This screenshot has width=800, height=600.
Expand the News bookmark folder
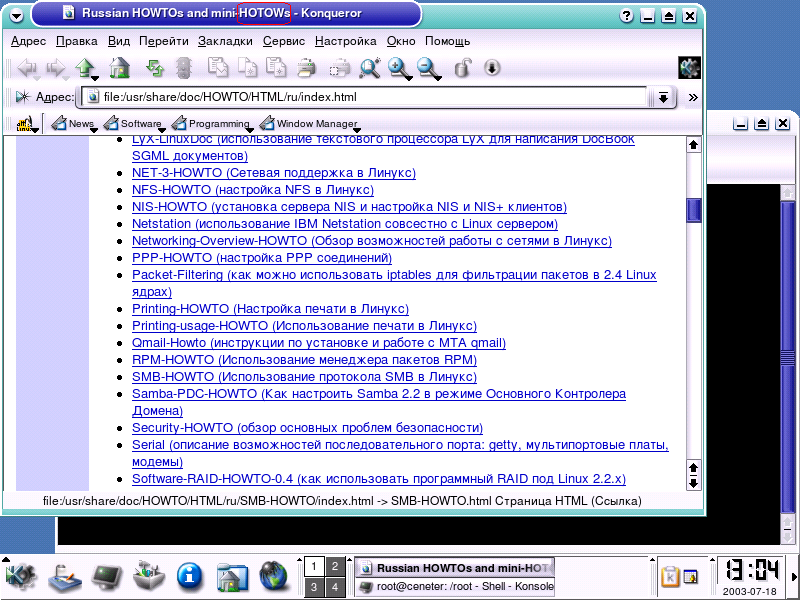(x=72, y=123)
